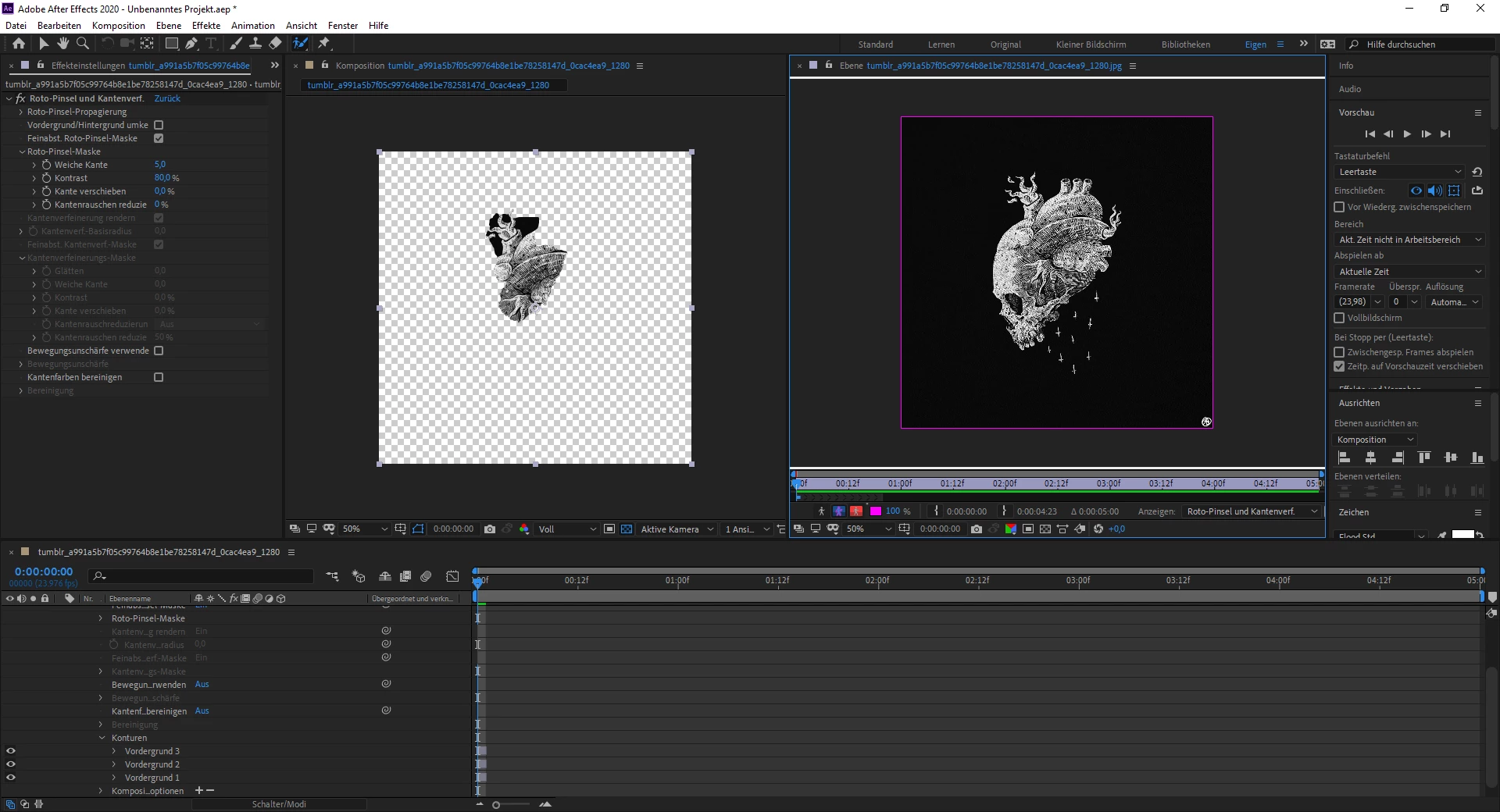The width and height of the screenshot is (1500, 812).
Task: Enable motion blur for timeline layers
Action: (426, 576)
